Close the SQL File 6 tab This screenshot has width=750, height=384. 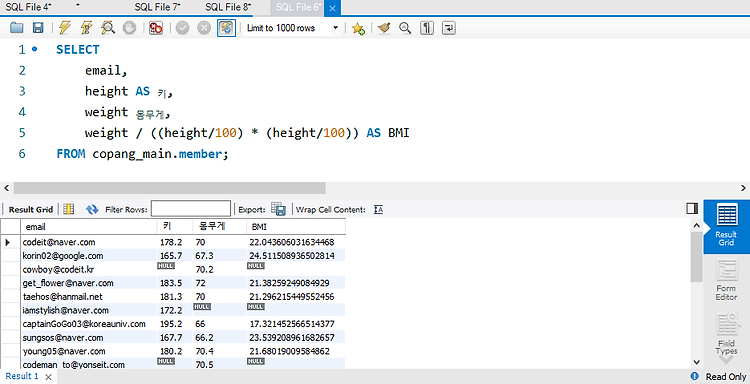pos(332,8)
